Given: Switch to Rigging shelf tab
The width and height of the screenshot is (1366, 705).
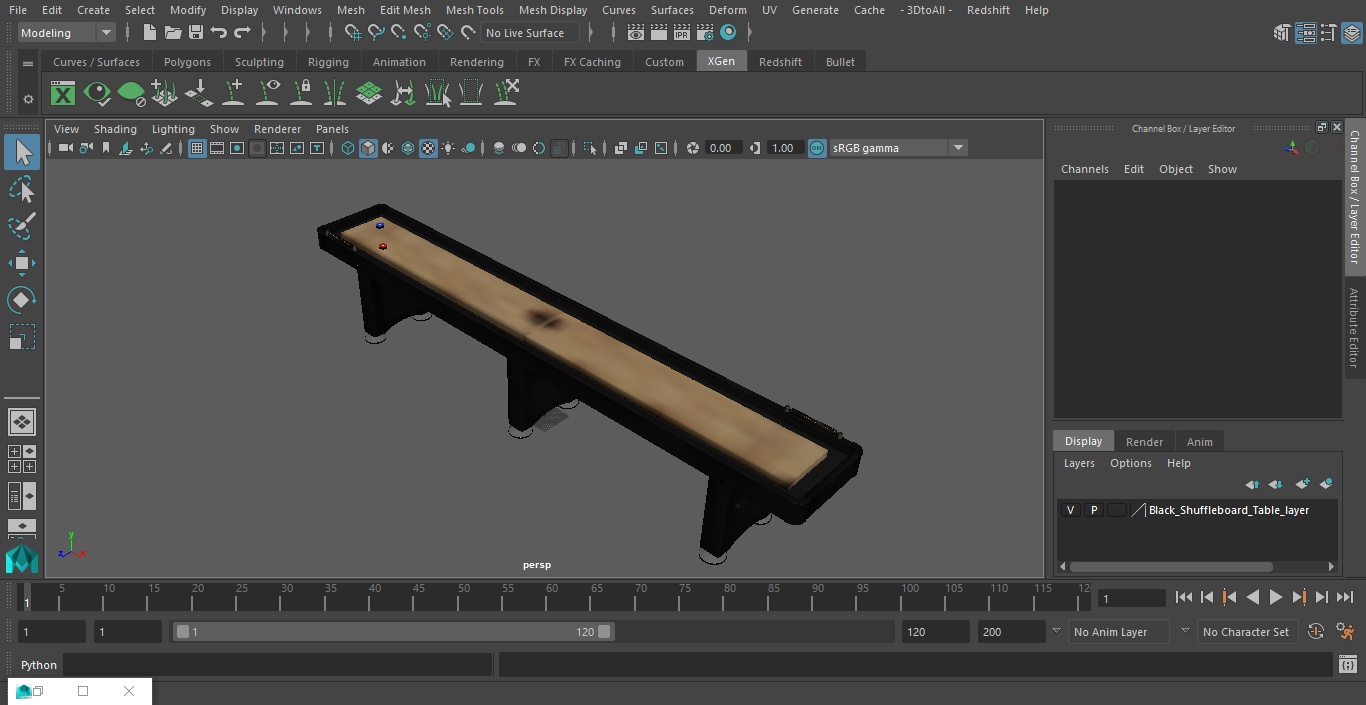Looking at the screenshot, I should coord(328,62).
